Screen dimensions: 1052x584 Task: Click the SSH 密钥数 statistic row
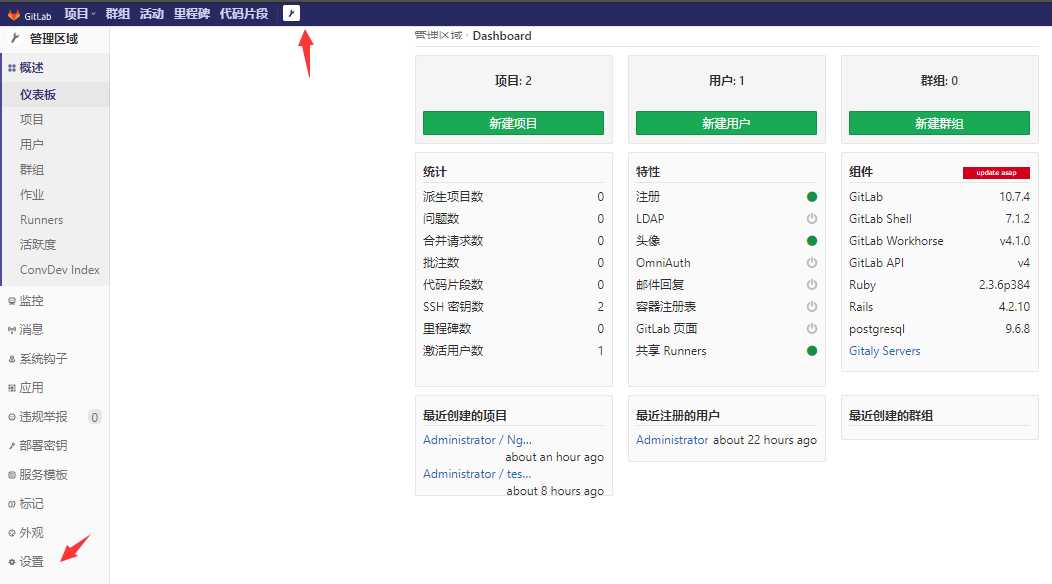pos(513,307)
